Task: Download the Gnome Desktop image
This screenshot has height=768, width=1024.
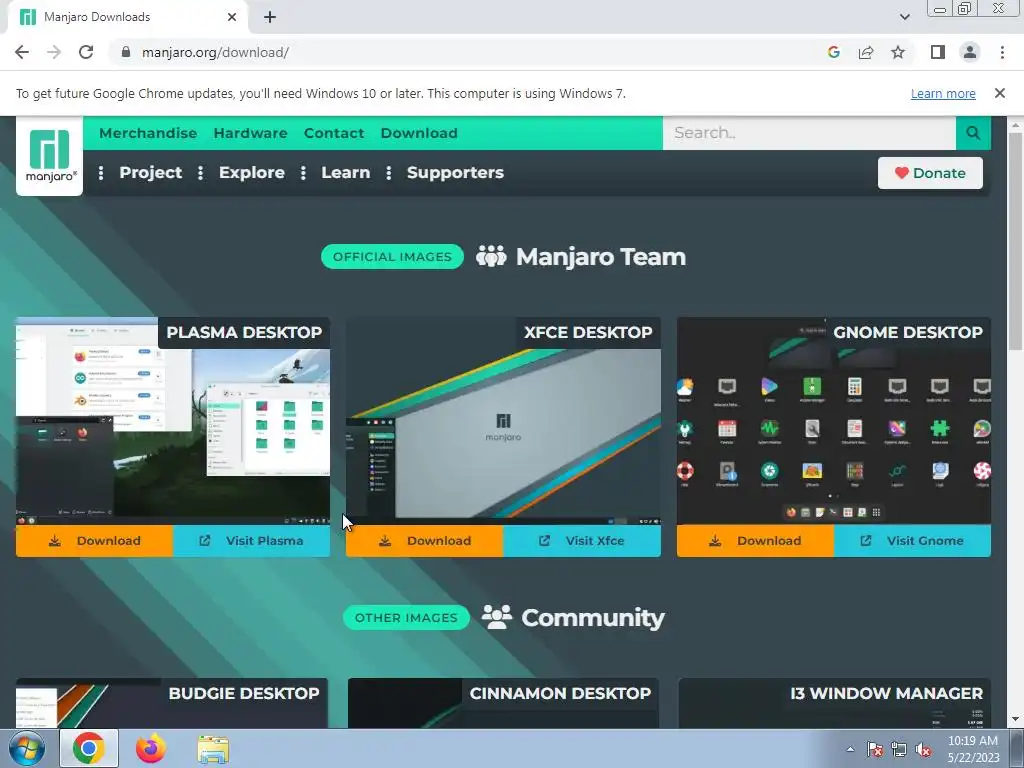Action: (756, 541)
